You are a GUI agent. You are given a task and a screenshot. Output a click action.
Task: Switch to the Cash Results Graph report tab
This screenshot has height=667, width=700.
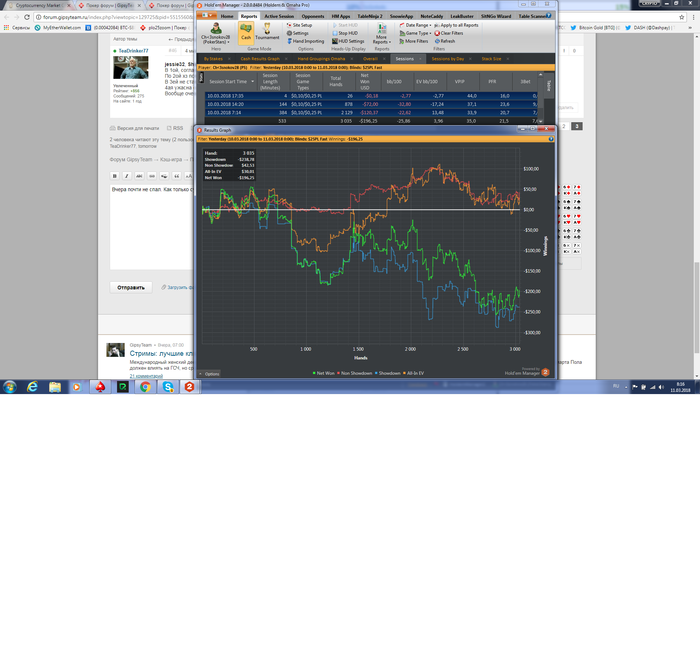click(260, 59)
